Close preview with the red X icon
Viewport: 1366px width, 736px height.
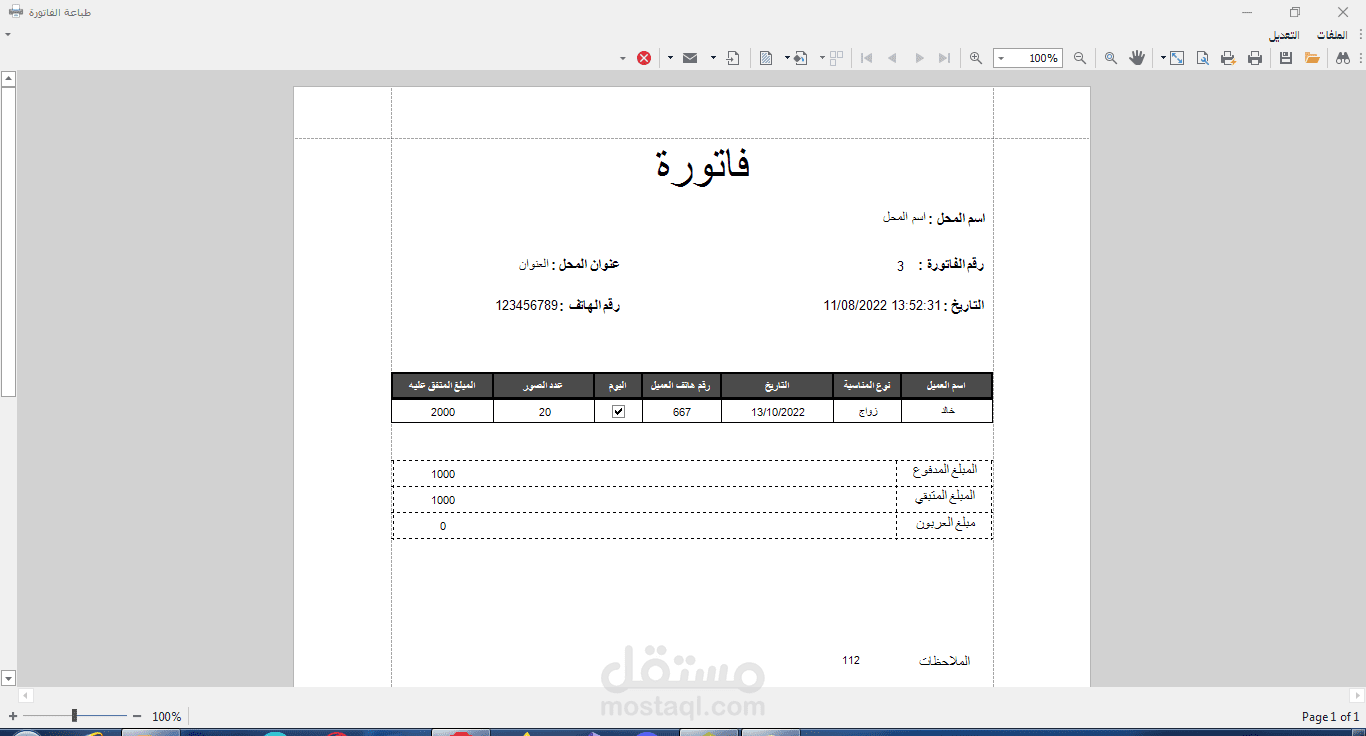644,58
